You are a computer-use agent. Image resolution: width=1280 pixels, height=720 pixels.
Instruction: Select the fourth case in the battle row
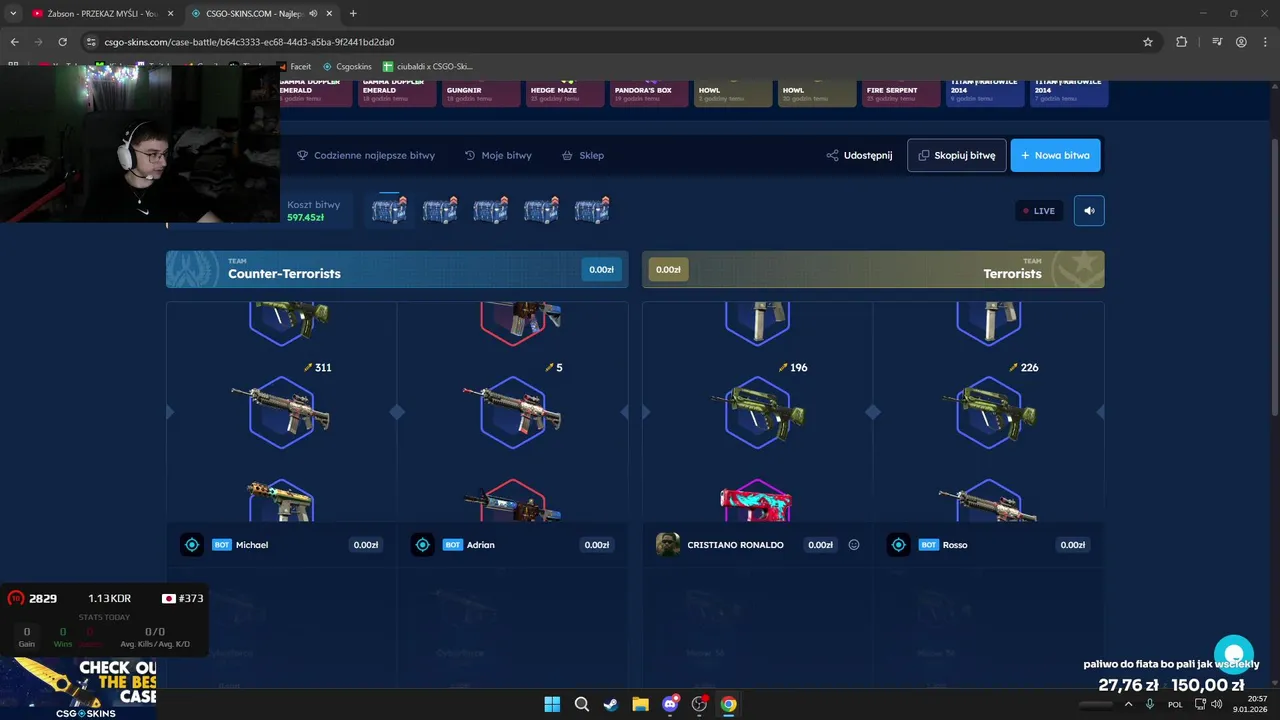(x=541, y=210)
